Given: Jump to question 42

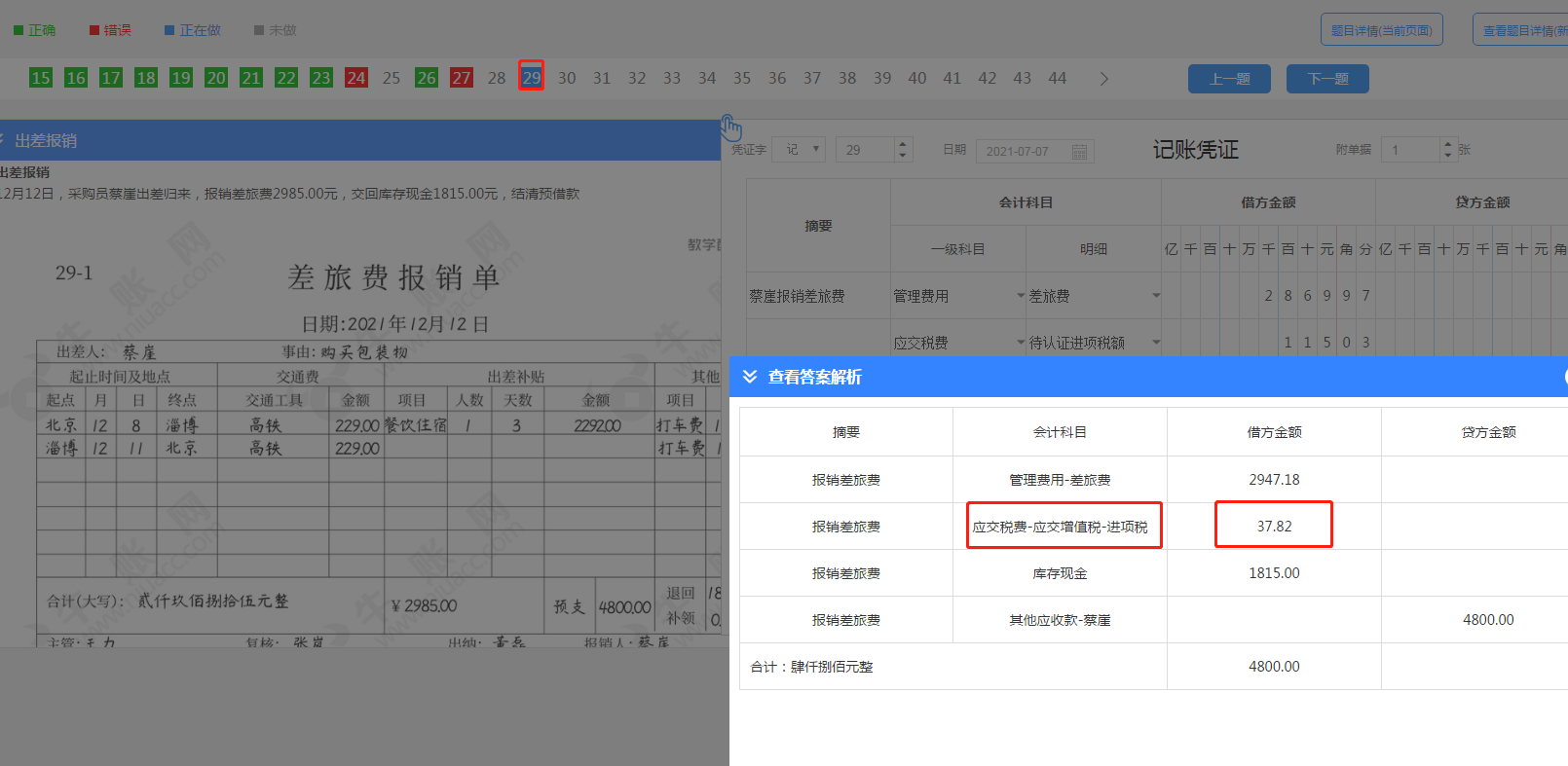Looking at the screenshot, I should (x=988, y=78).
